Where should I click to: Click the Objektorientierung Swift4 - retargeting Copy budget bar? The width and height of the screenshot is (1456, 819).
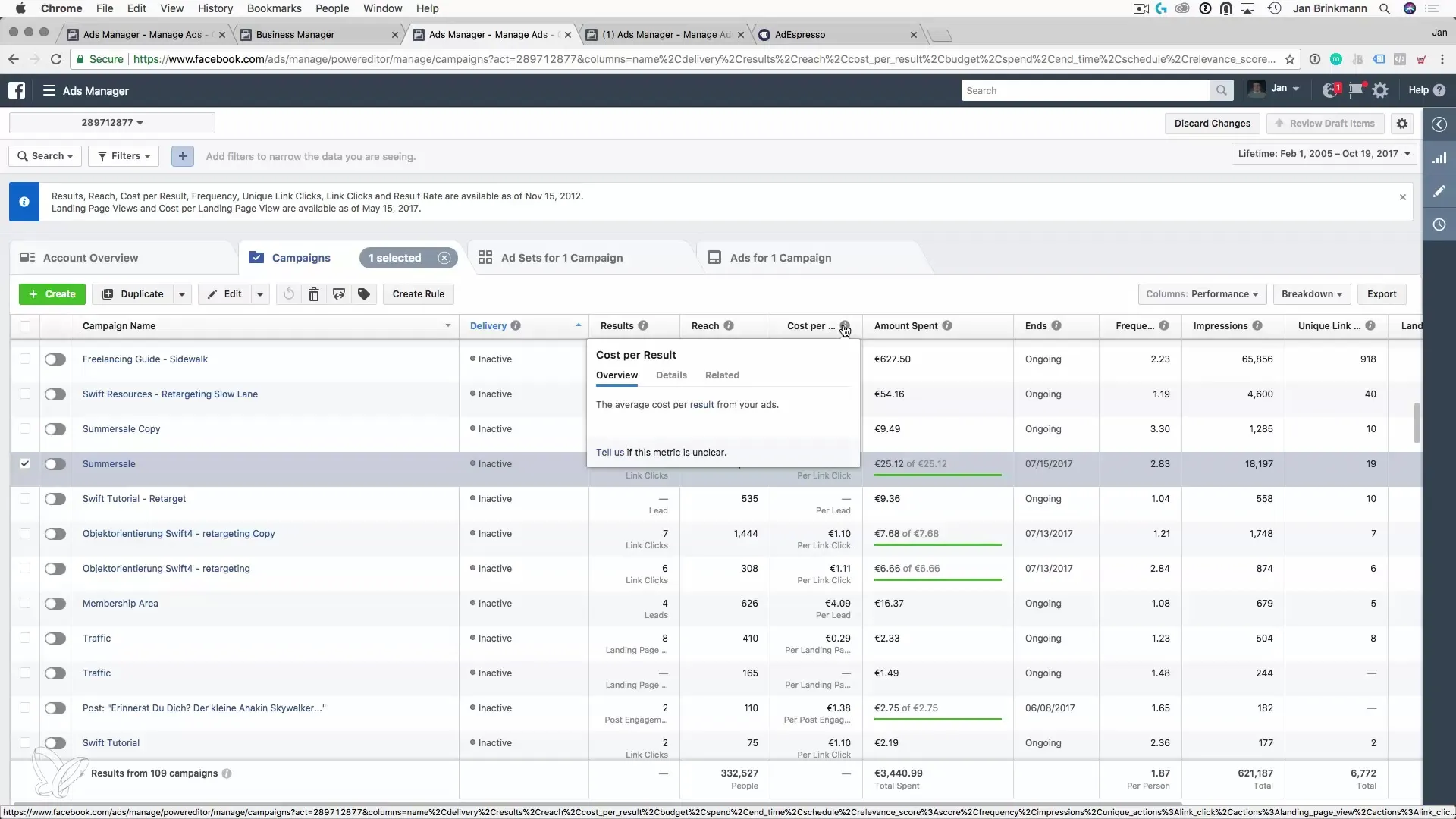(938, 544)
